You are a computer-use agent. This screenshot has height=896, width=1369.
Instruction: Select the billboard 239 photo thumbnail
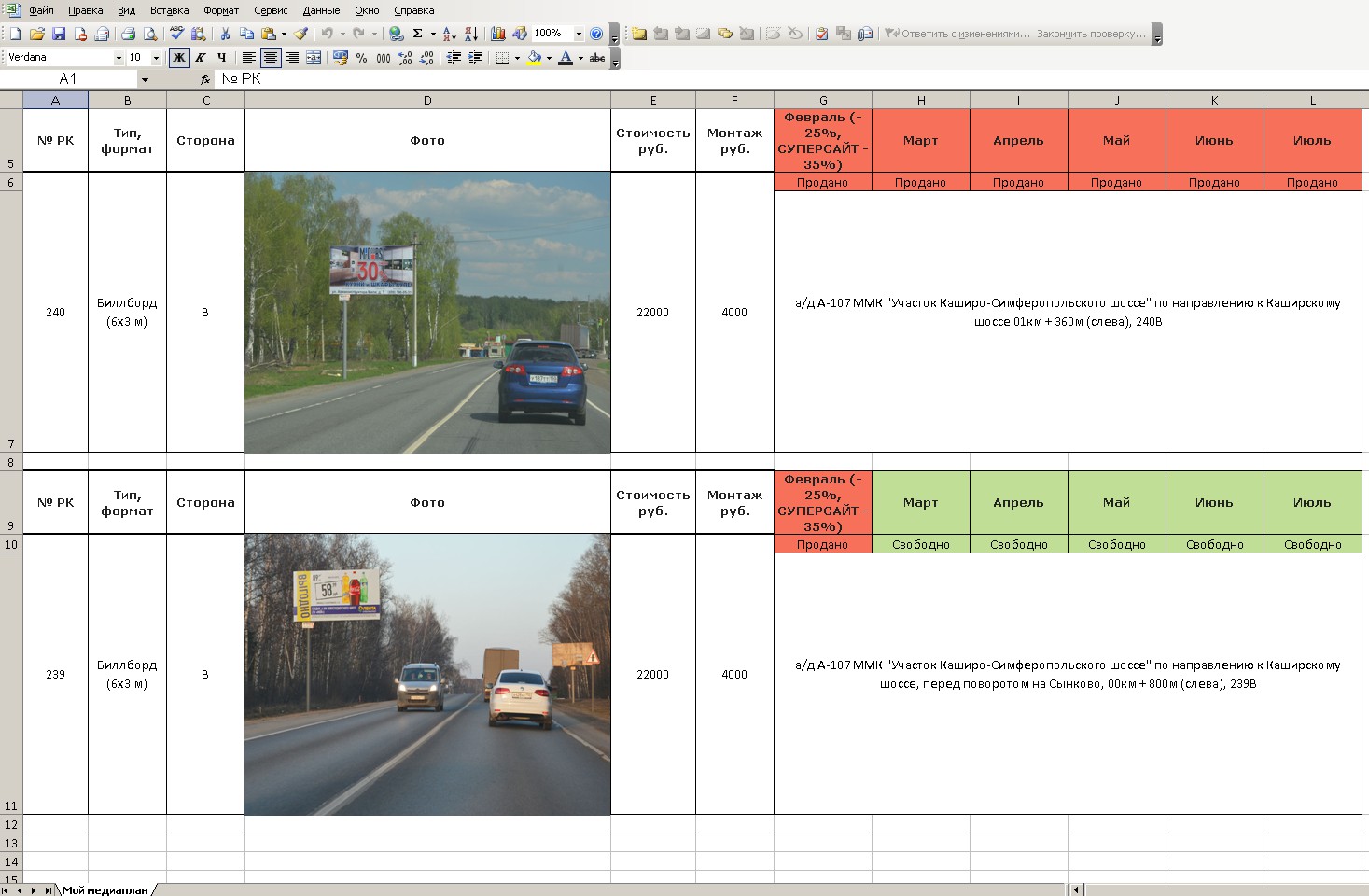coord(427,675)
